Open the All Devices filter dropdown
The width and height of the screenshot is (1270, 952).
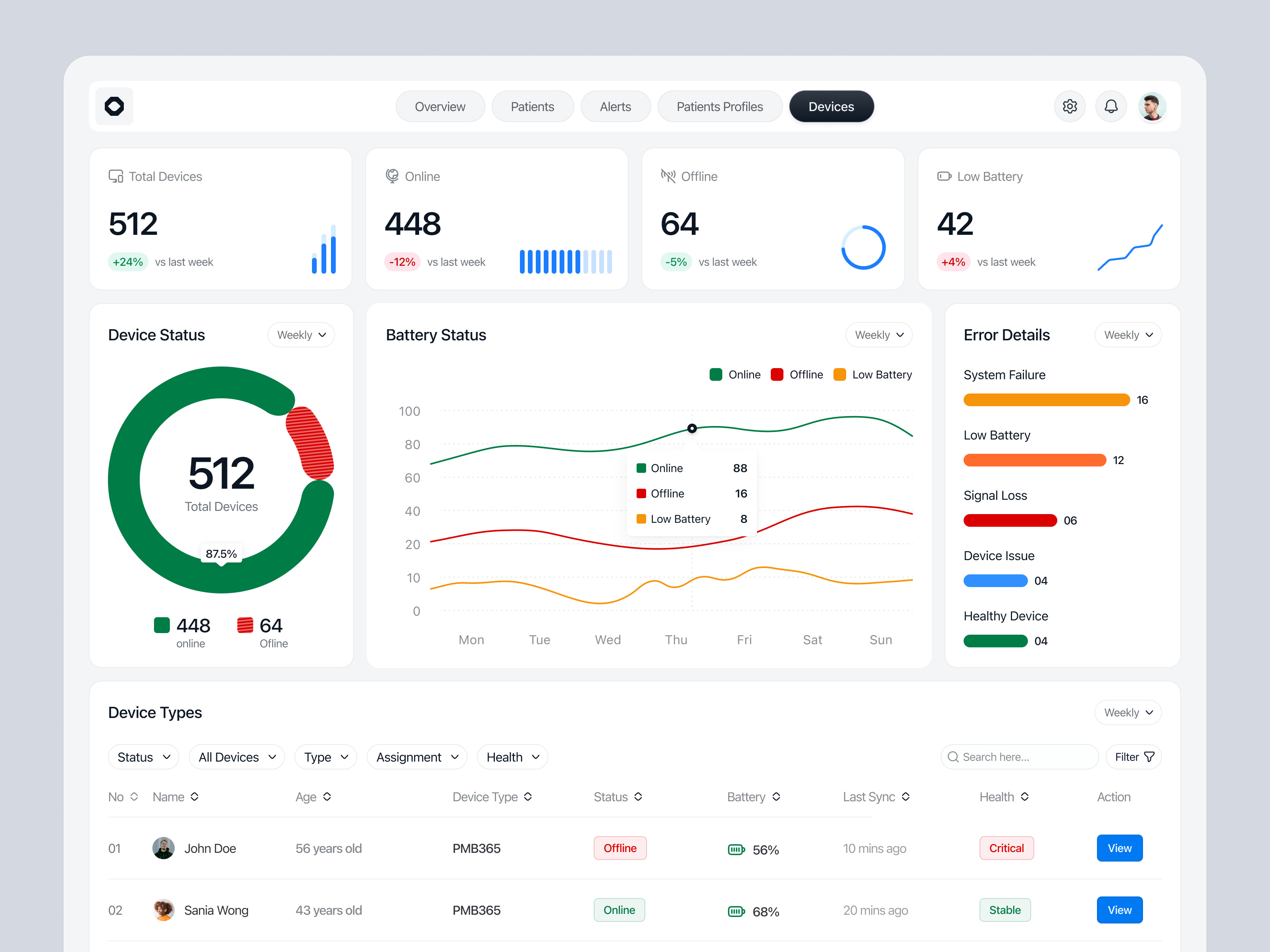pos(237,757)
